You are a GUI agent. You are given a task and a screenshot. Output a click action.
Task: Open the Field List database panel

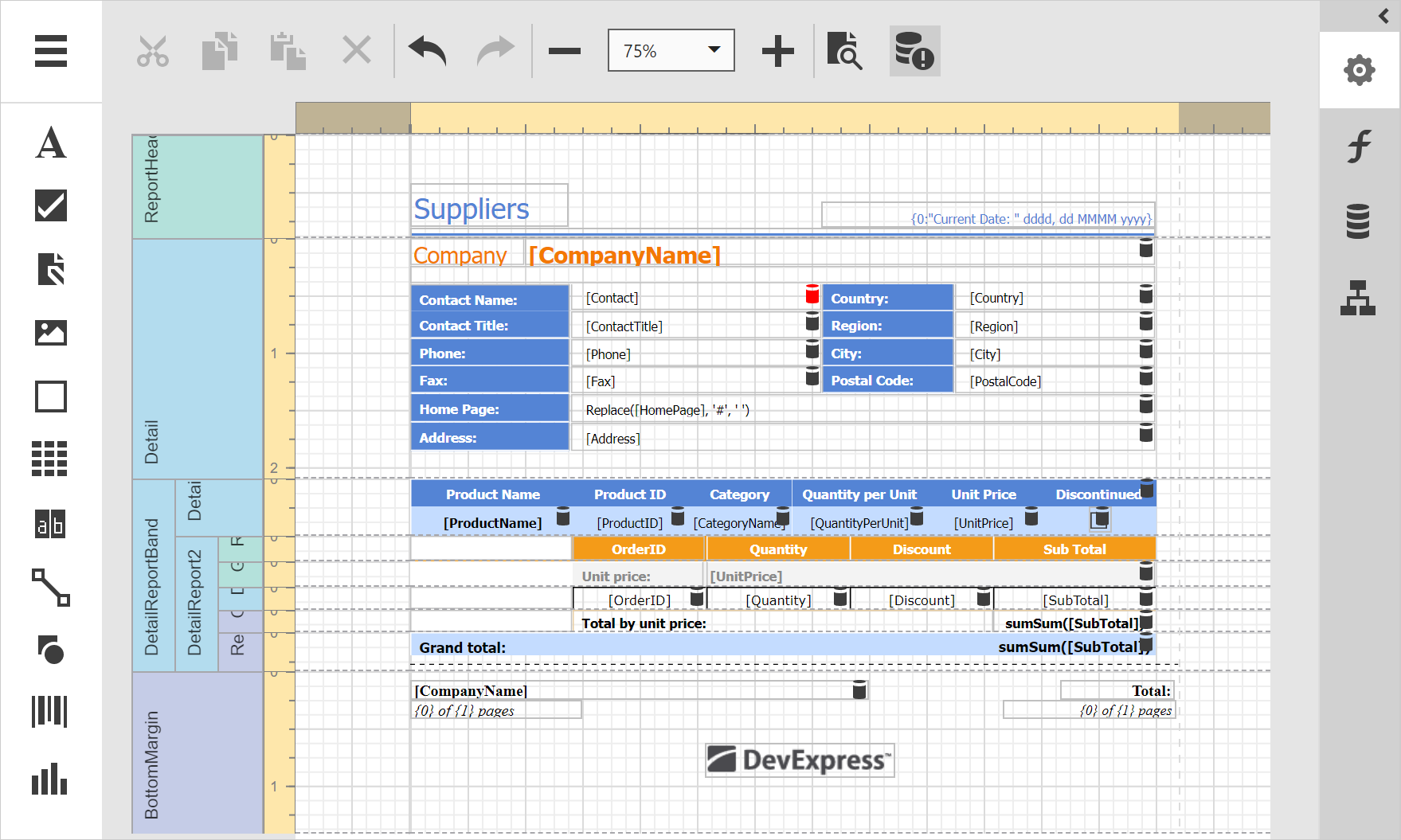1358,221
